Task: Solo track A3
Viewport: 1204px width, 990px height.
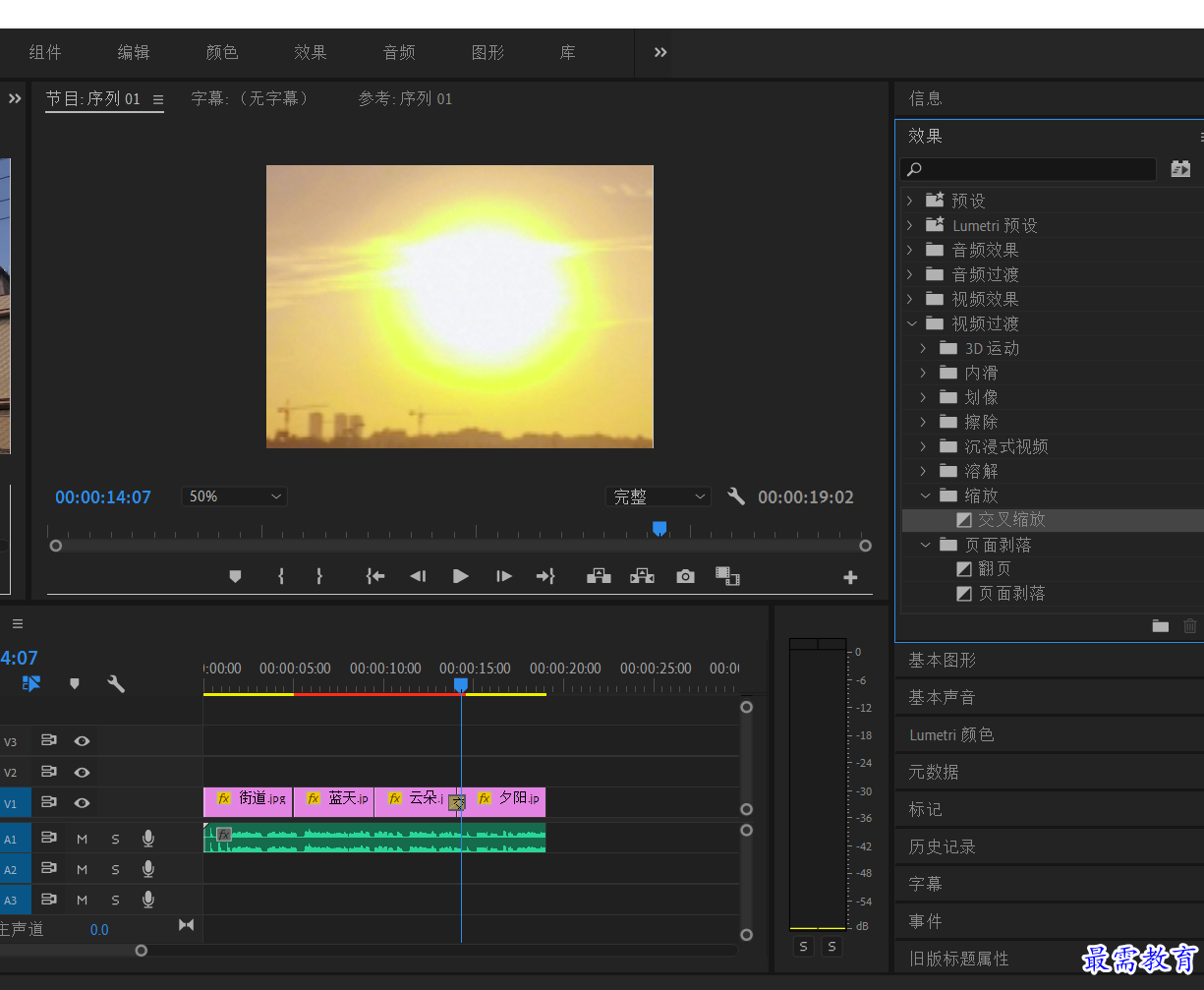Action: 115,900
